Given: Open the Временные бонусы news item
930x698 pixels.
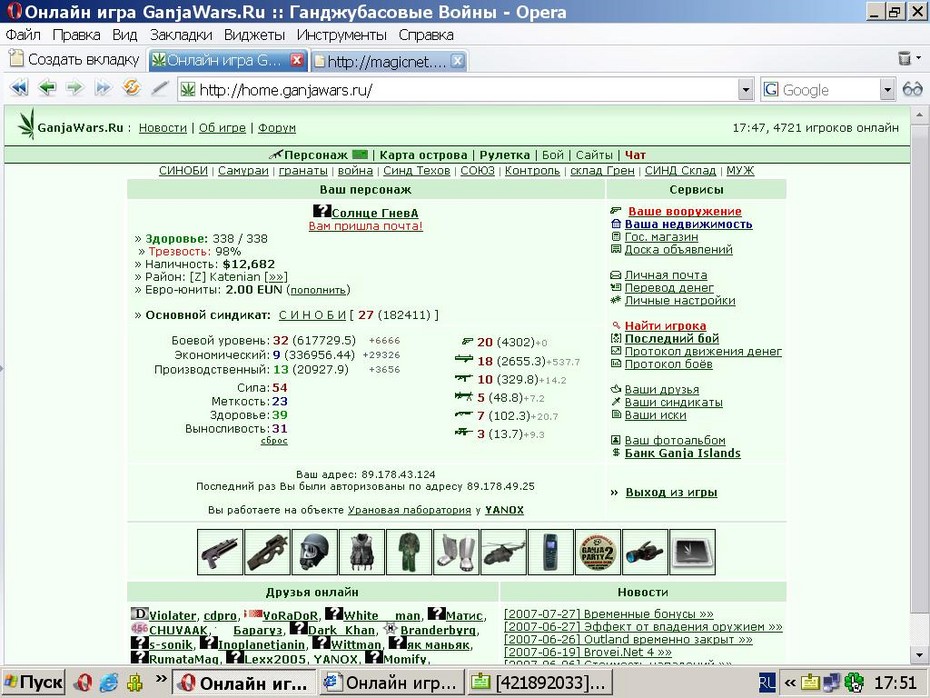Looking at the screenshot, I should pyautogui.click(x=609, y=614).
